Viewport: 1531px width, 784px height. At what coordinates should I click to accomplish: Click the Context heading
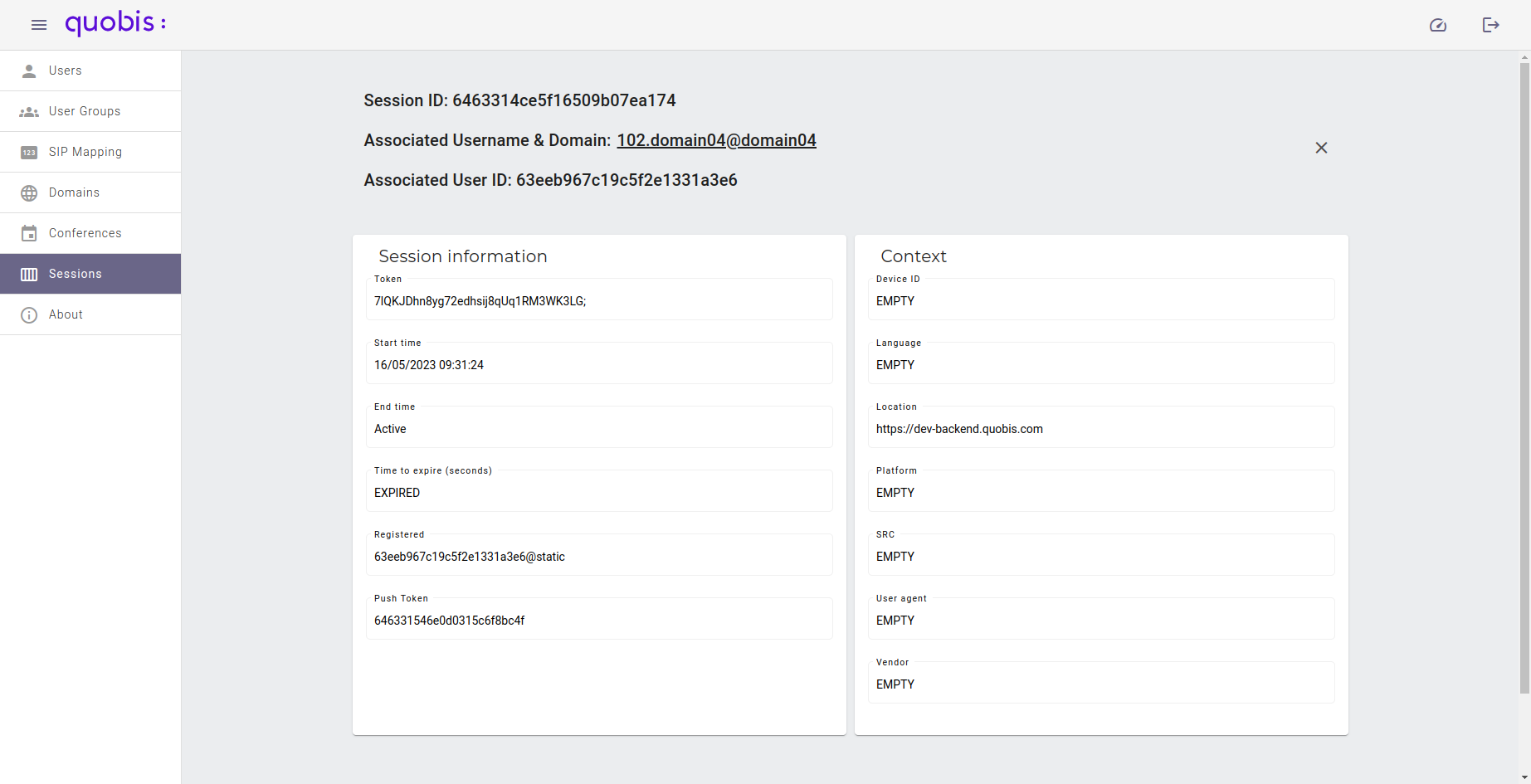tap(914, 256)
